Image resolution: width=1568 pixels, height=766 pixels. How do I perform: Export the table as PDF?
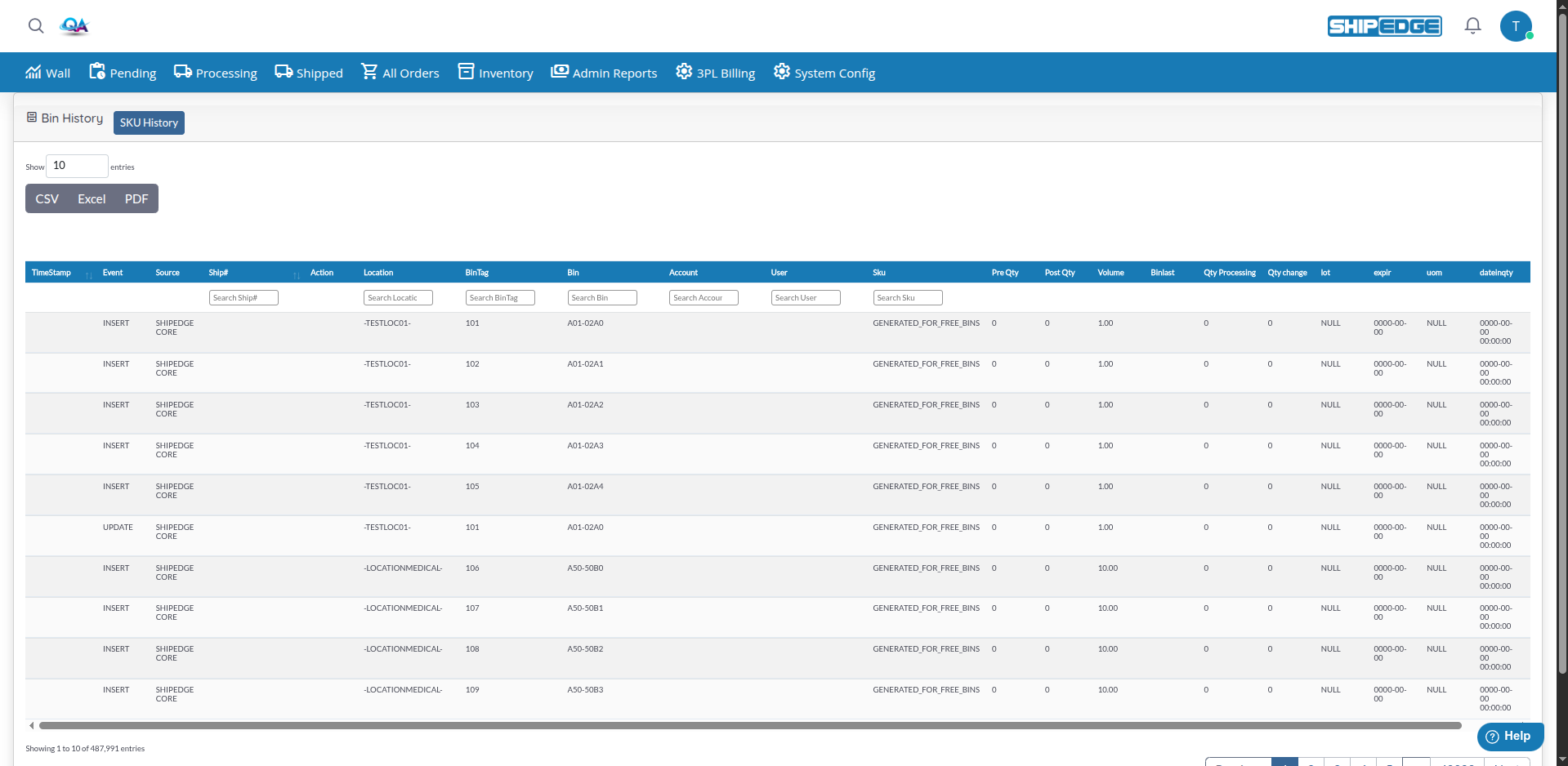tap(136, 199)
